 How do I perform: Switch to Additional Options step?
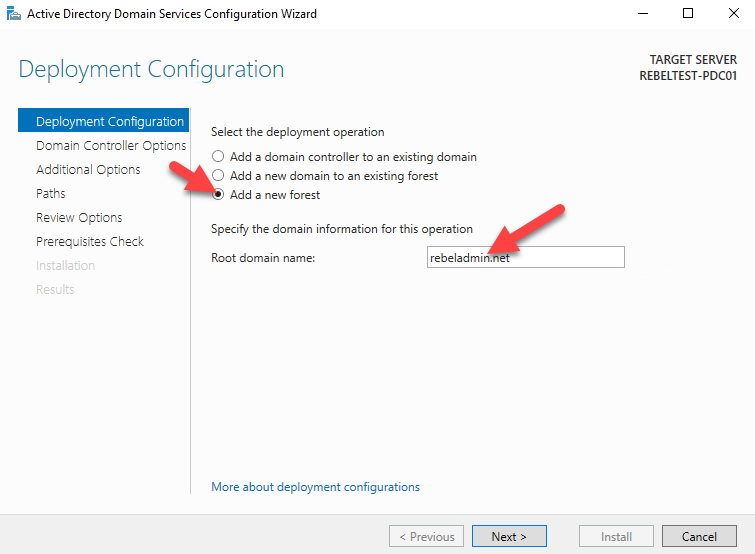[88, 170]
